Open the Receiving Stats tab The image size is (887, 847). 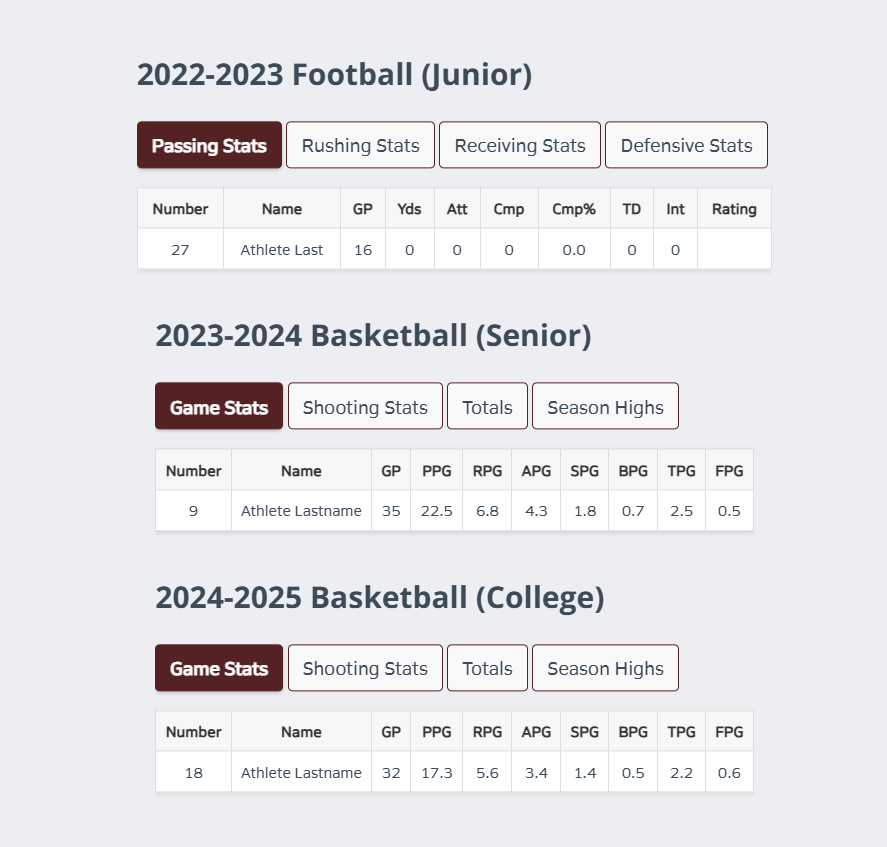pyautogui.click(x=520, y=145)
